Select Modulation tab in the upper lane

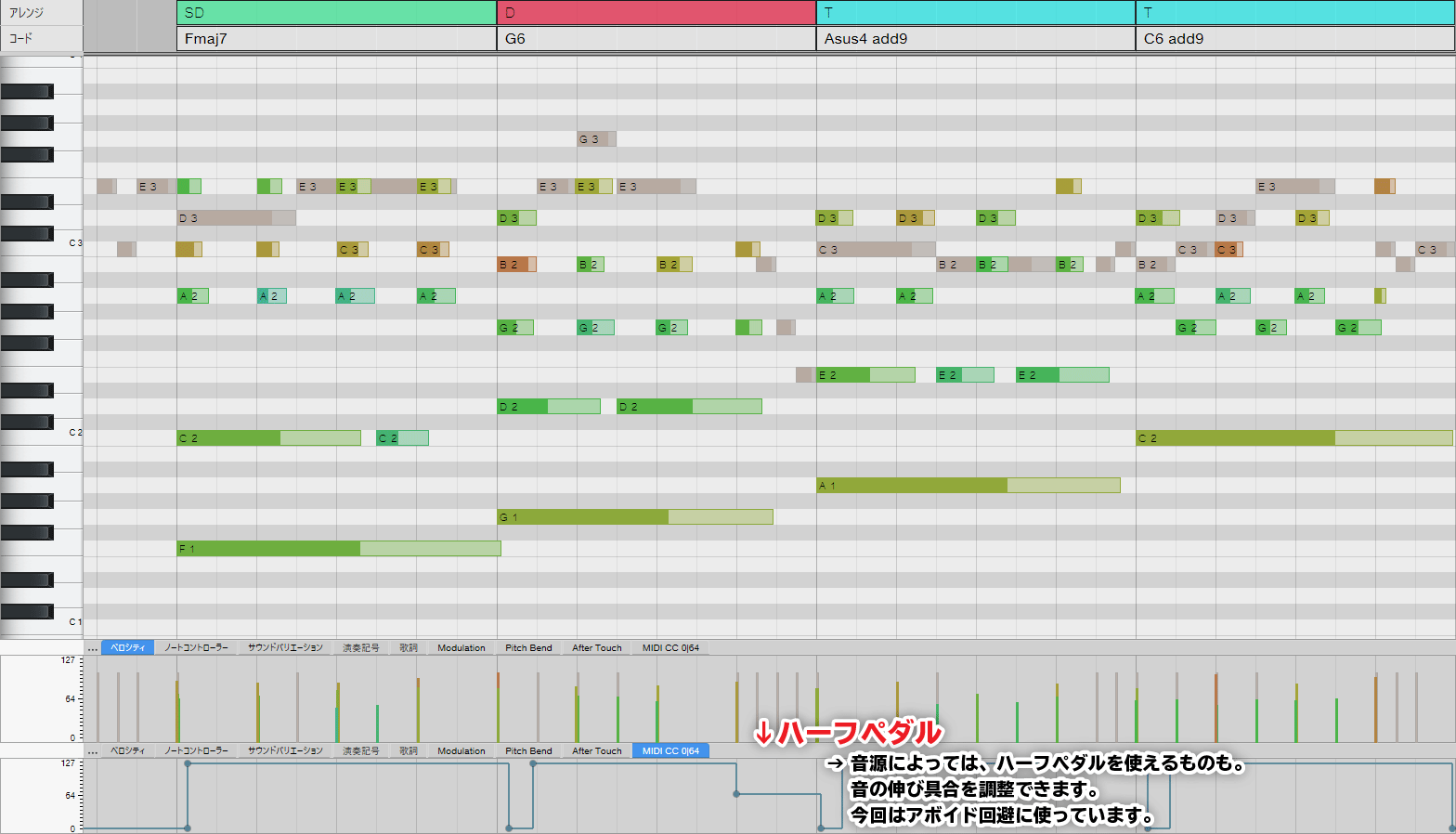[461, 648]
